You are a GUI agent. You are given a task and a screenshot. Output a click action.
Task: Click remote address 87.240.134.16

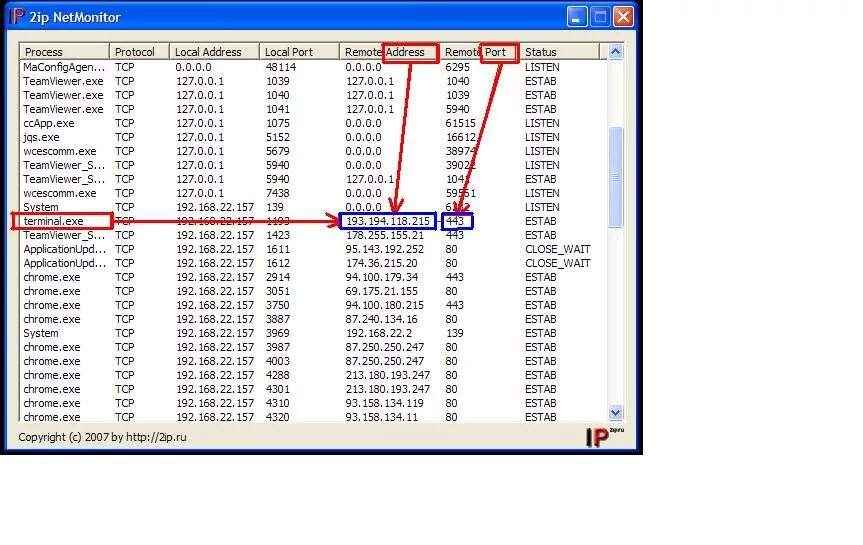point(381,319)
